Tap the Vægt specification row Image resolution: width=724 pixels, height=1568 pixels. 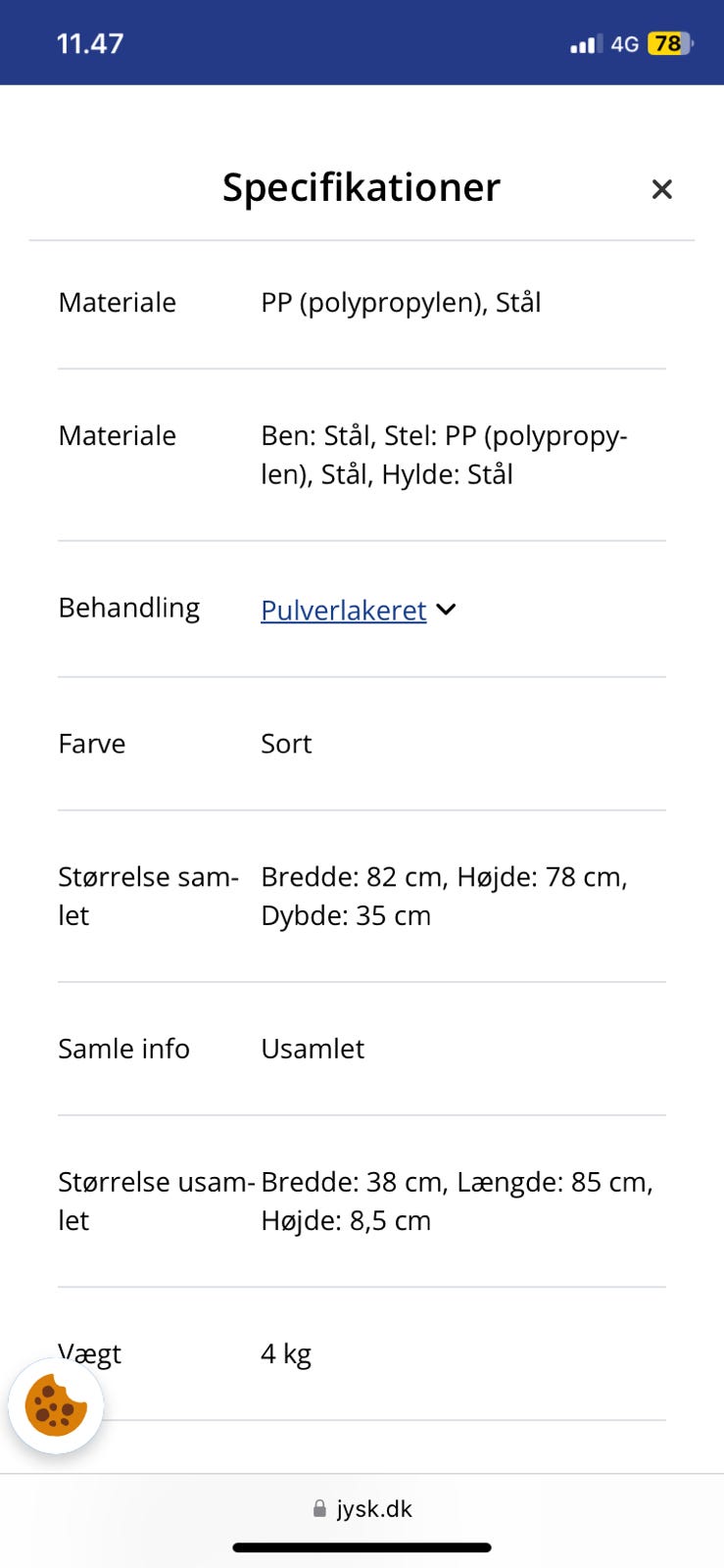coord(284,1352)
